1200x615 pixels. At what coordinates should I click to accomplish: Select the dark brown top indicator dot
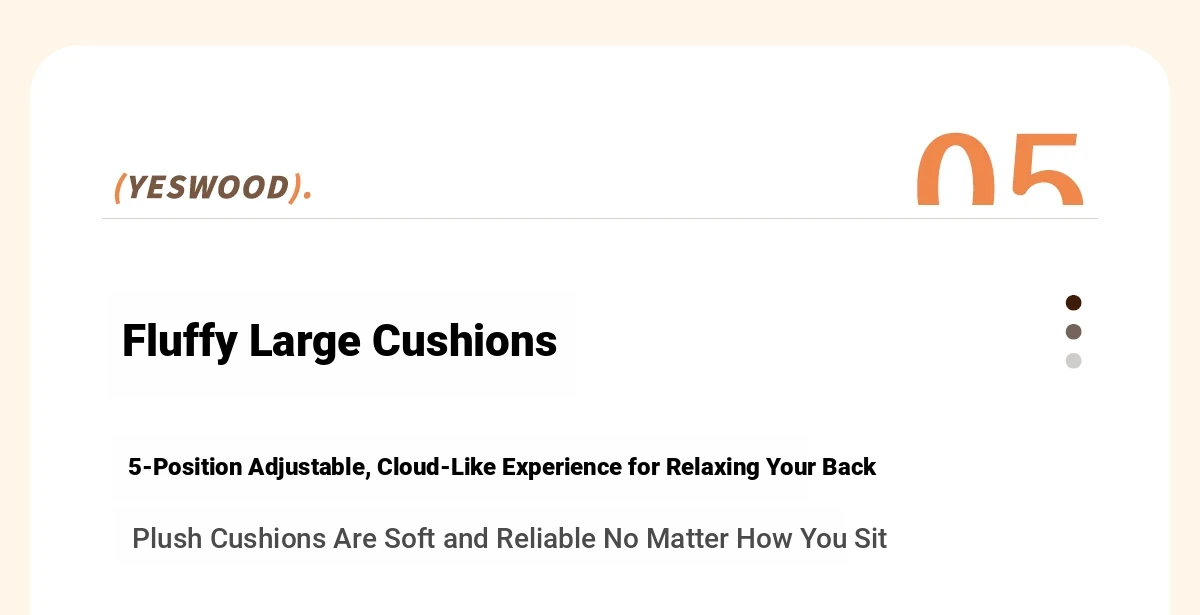pyautogui.click(x=1073, y=303)
